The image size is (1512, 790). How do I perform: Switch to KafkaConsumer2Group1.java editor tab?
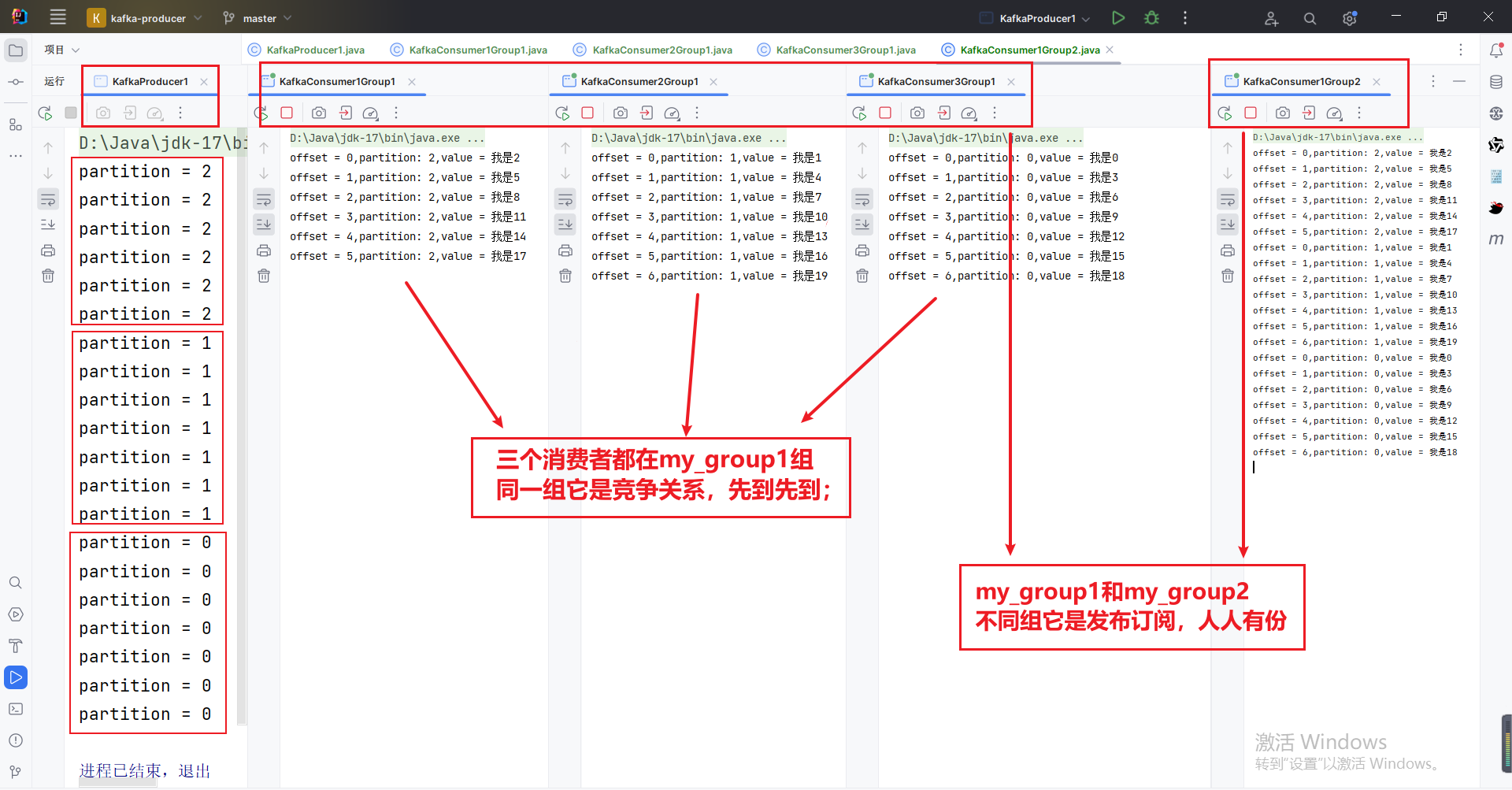click(x=653, y=50)
